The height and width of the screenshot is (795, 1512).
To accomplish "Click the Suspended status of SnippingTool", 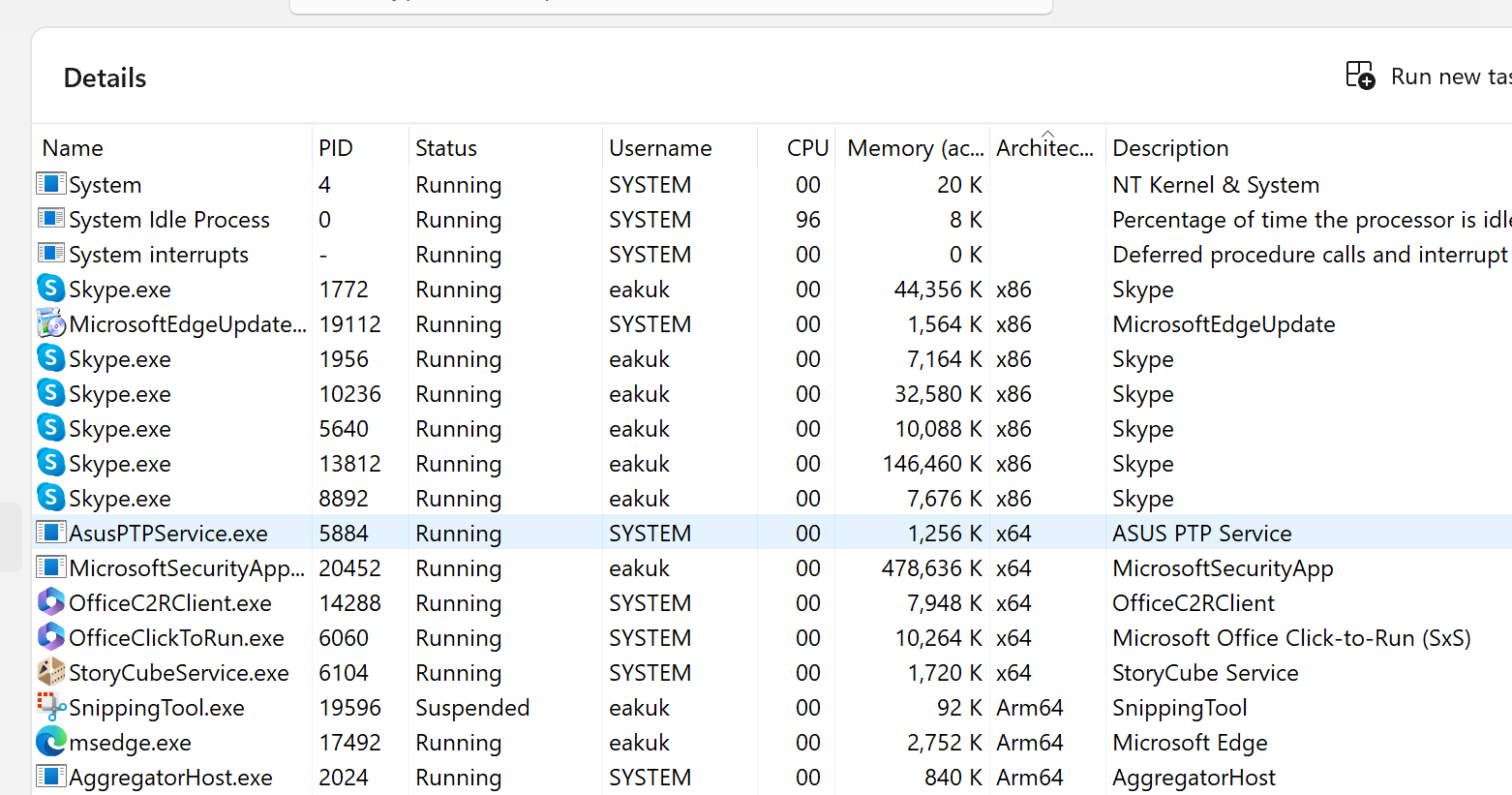I will pos(472,708).
